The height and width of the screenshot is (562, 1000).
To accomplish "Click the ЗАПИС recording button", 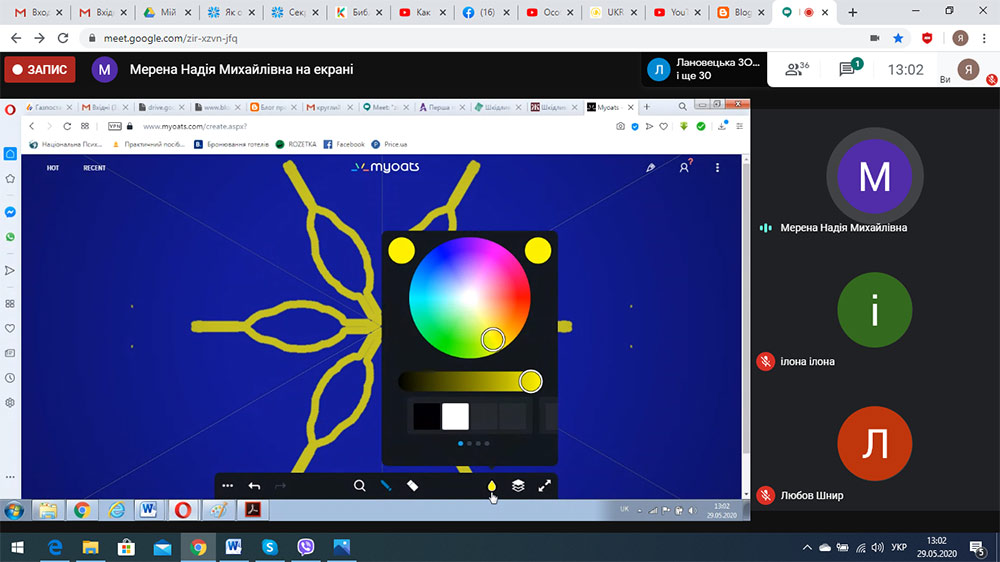I will [40, 70].
